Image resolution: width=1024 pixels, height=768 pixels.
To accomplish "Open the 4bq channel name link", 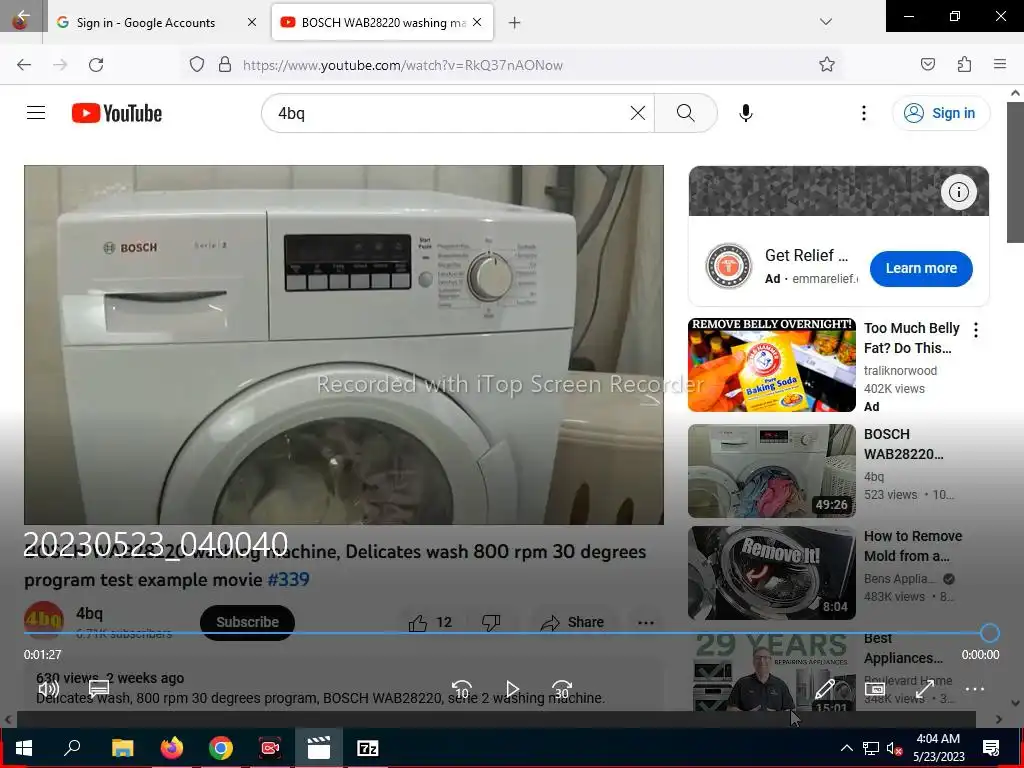I will tap(89, 614).
